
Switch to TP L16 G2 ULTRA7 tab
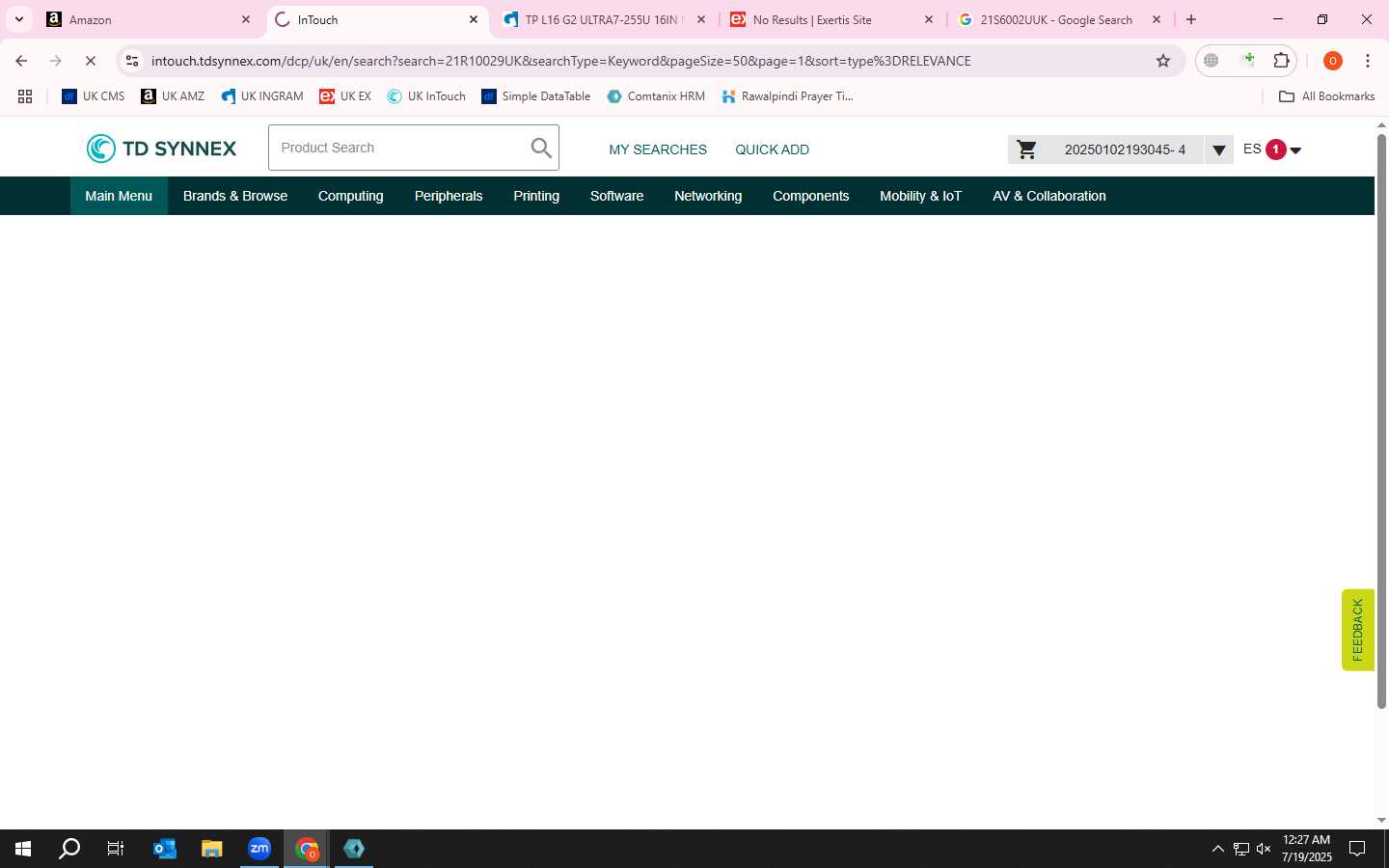tap(603, 19)
